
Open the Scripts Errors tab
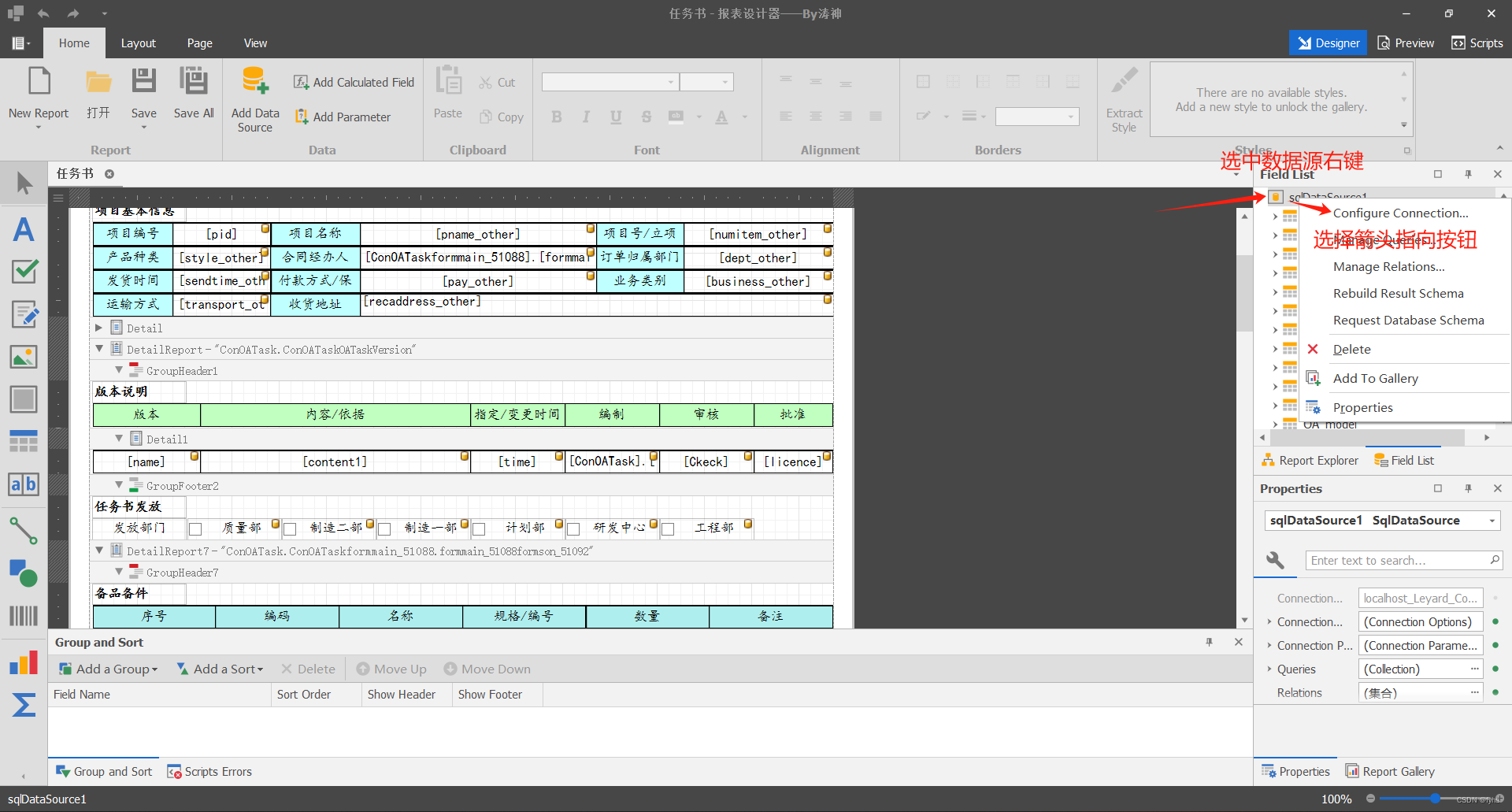(209, 771)
